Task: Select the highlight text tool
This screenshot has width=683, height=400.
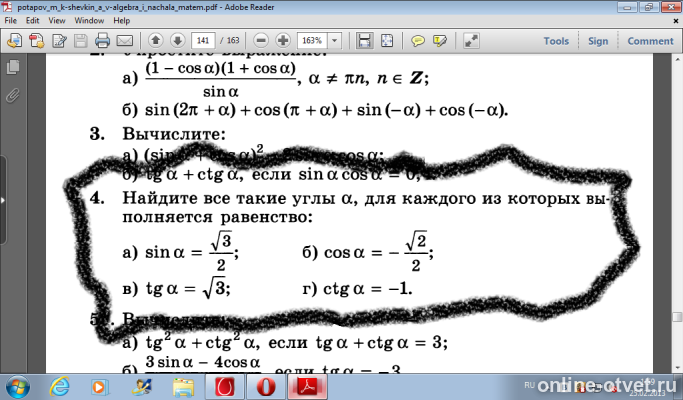Action: coord(440,41)
